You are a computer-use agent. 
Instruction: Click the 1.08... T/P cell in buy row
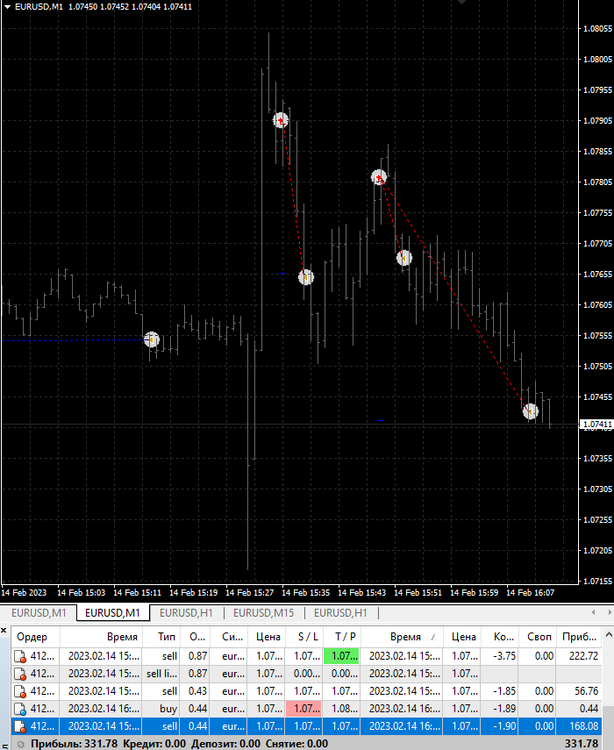[342, 709]
